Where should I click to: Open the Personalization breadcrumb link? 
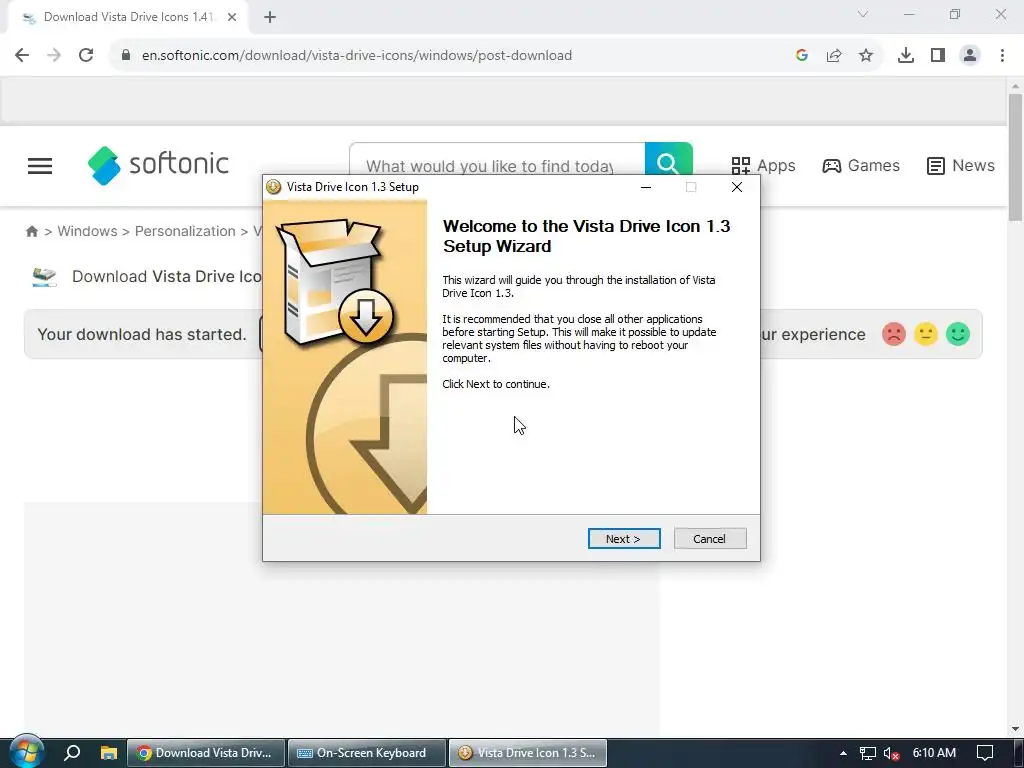(185, 231)
